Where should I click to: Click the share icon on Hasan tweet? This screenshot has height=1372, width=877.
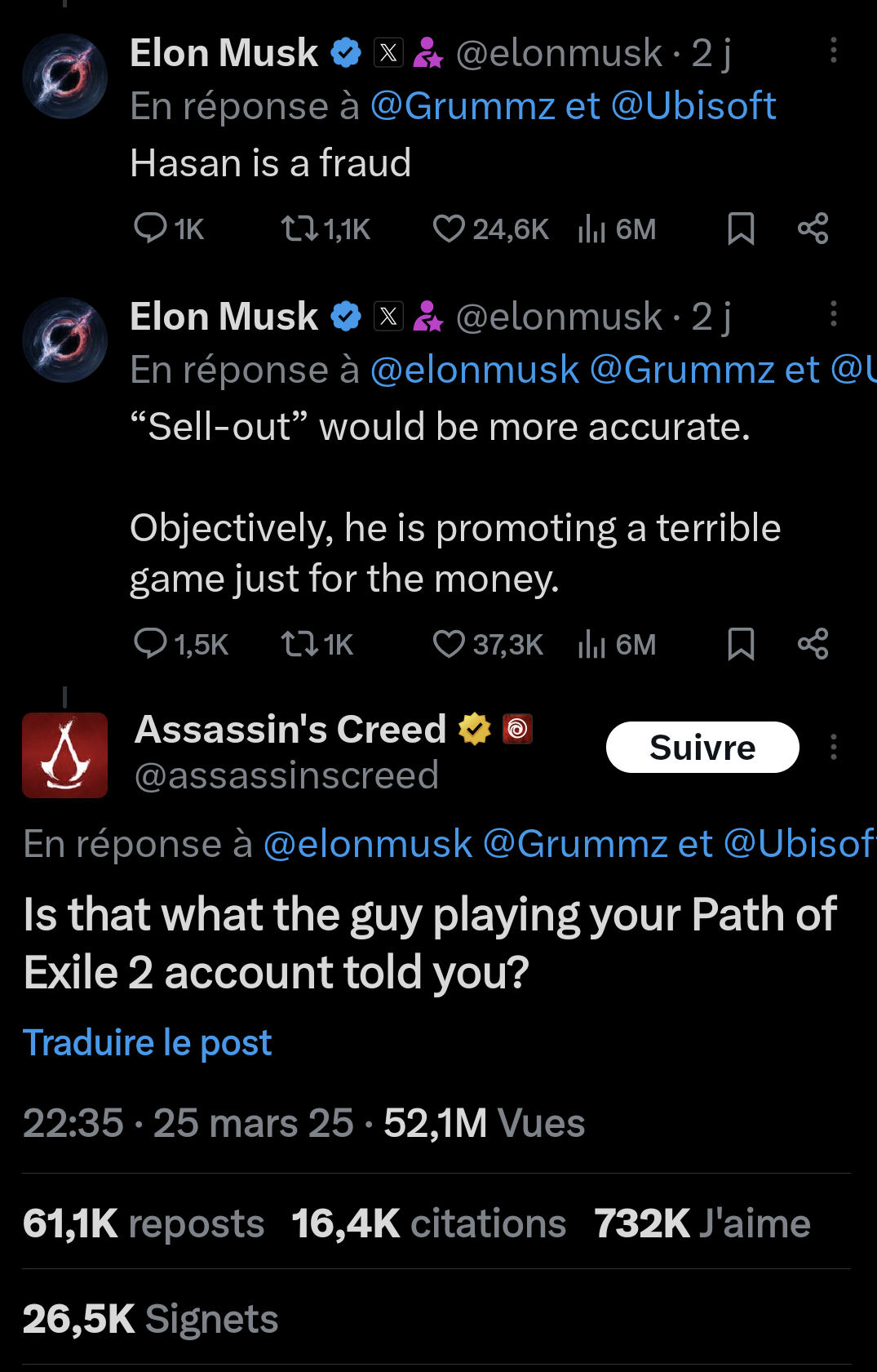tap(812, 229)
